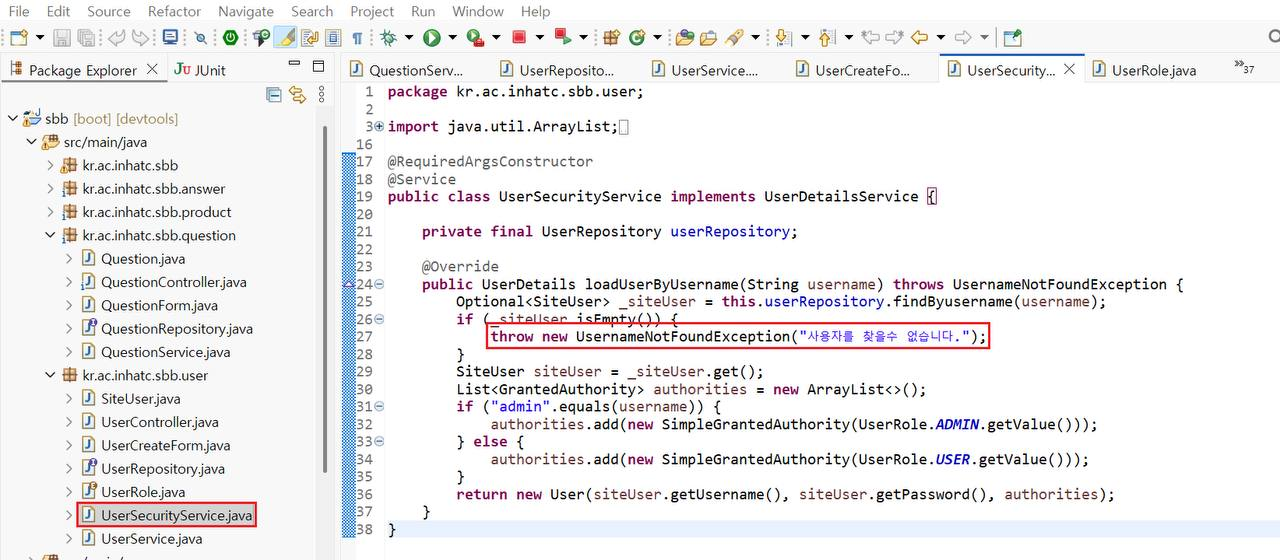The width and height of the screenshot is (1280, 560).
Task: Toggle Mark Occurrences highlighter icon
Action: (285, 38)
